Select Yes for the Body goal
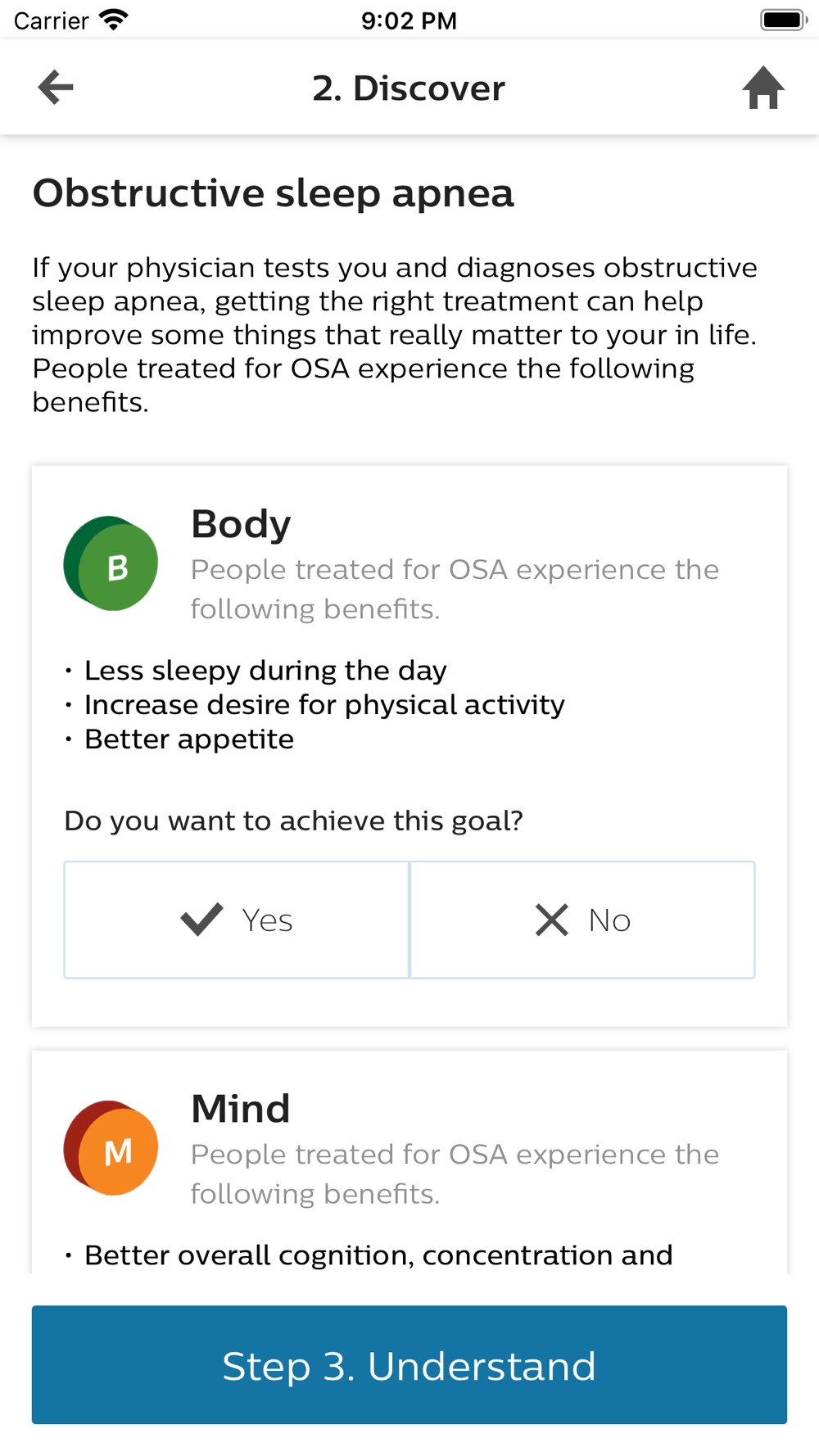819x1456 pixels. (237, 920)
